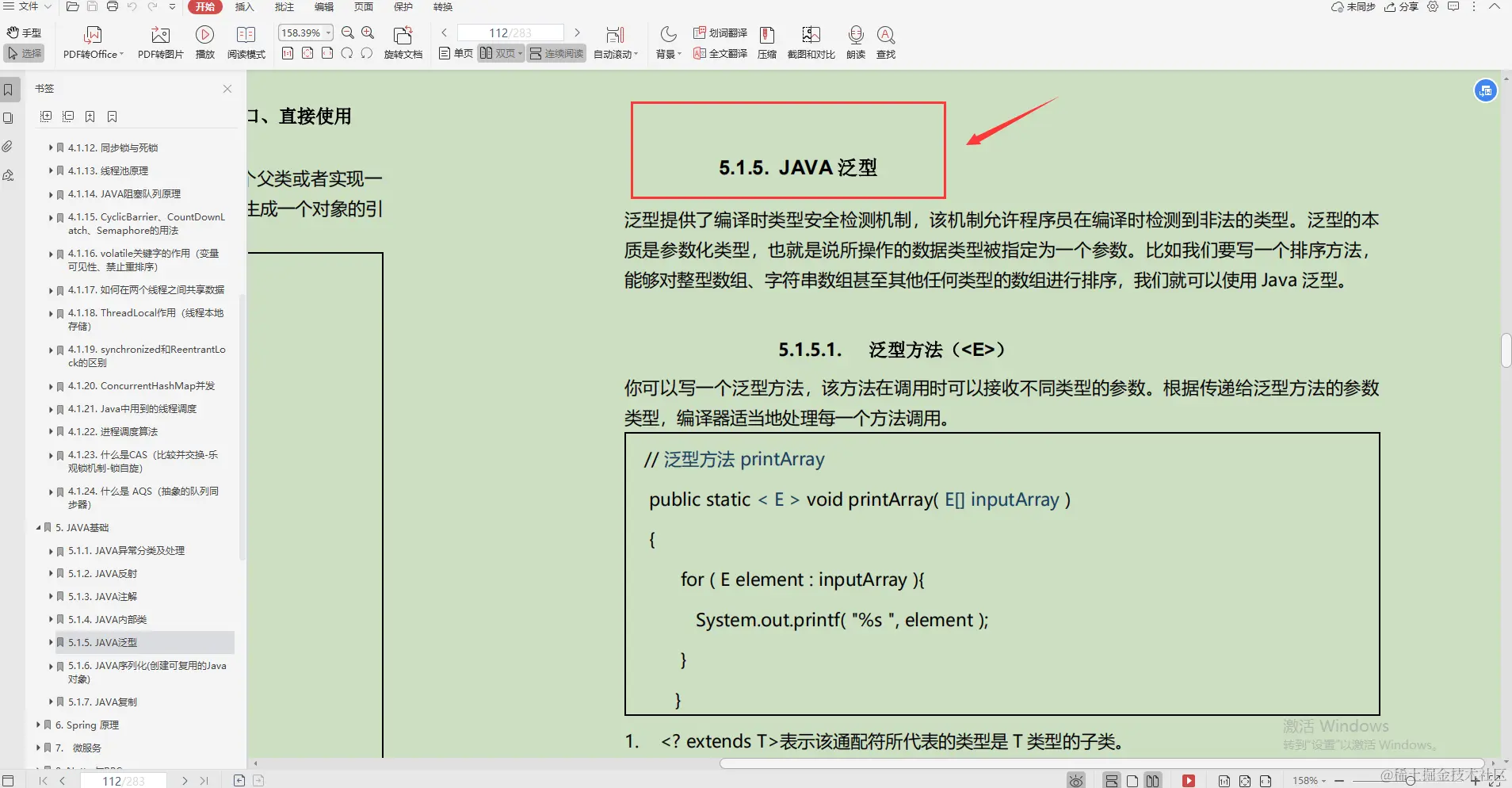Expand the zoom percentage dropdown

pos(327,33)
